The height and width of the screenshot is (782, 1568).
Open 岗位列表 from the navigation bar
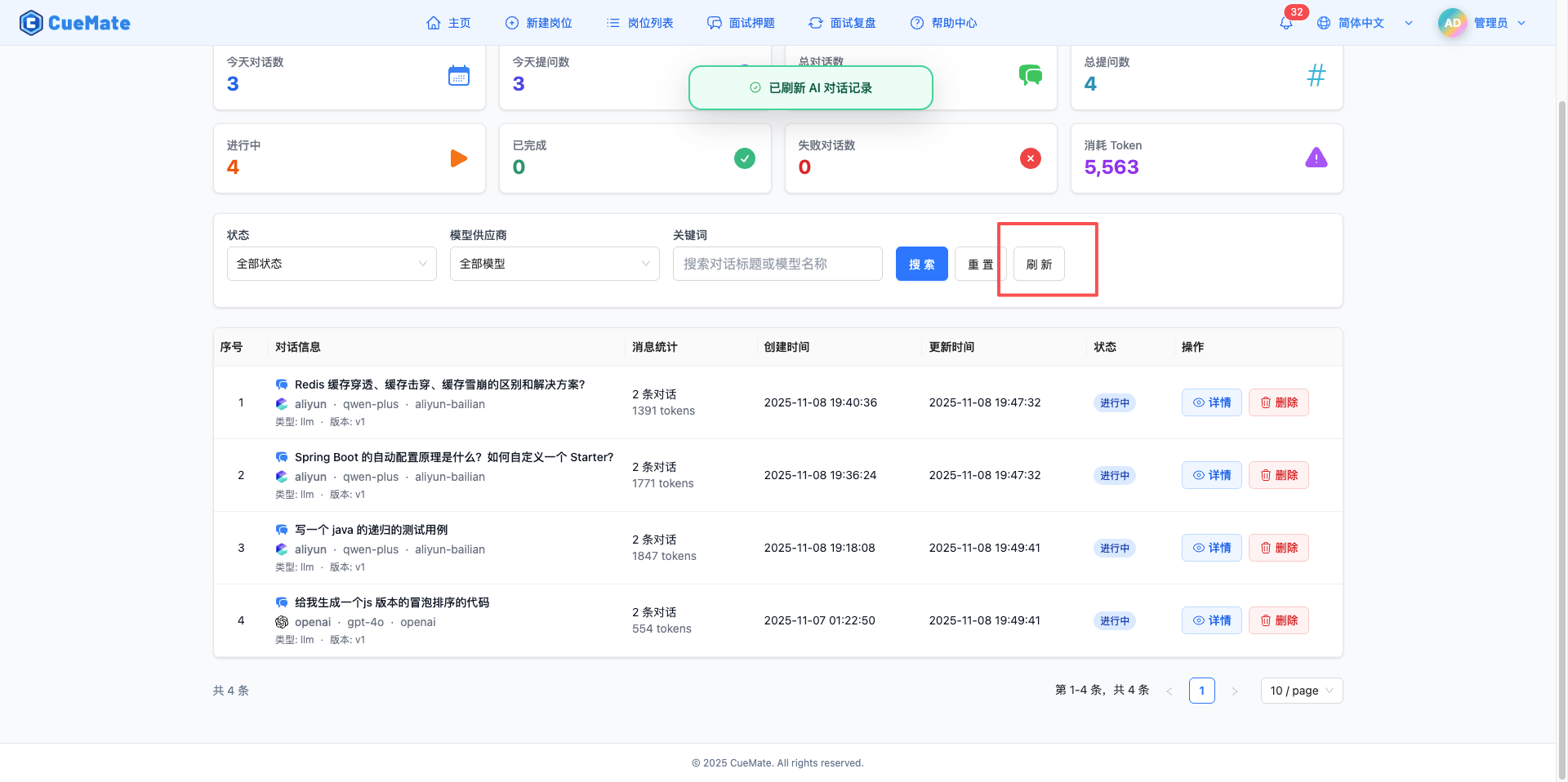click(x=640, y=23)
